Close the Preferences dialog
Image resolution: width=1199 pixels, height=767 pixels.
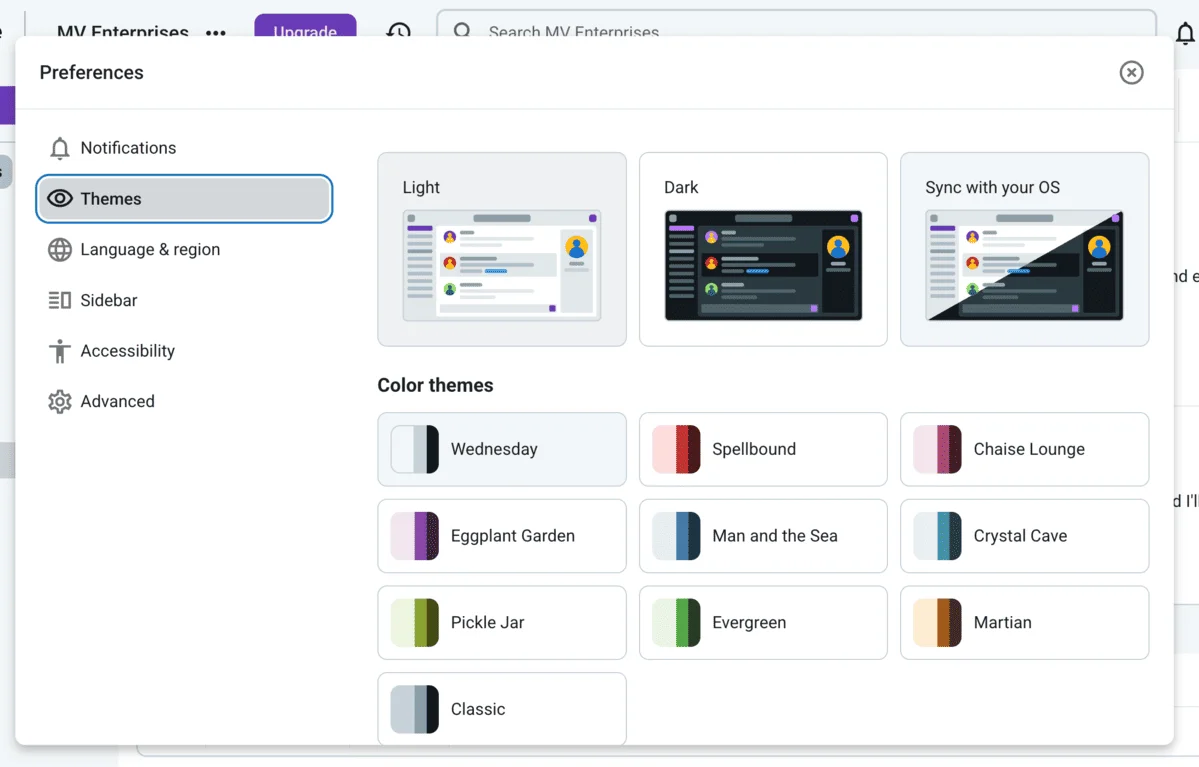tap(1131, 72)
